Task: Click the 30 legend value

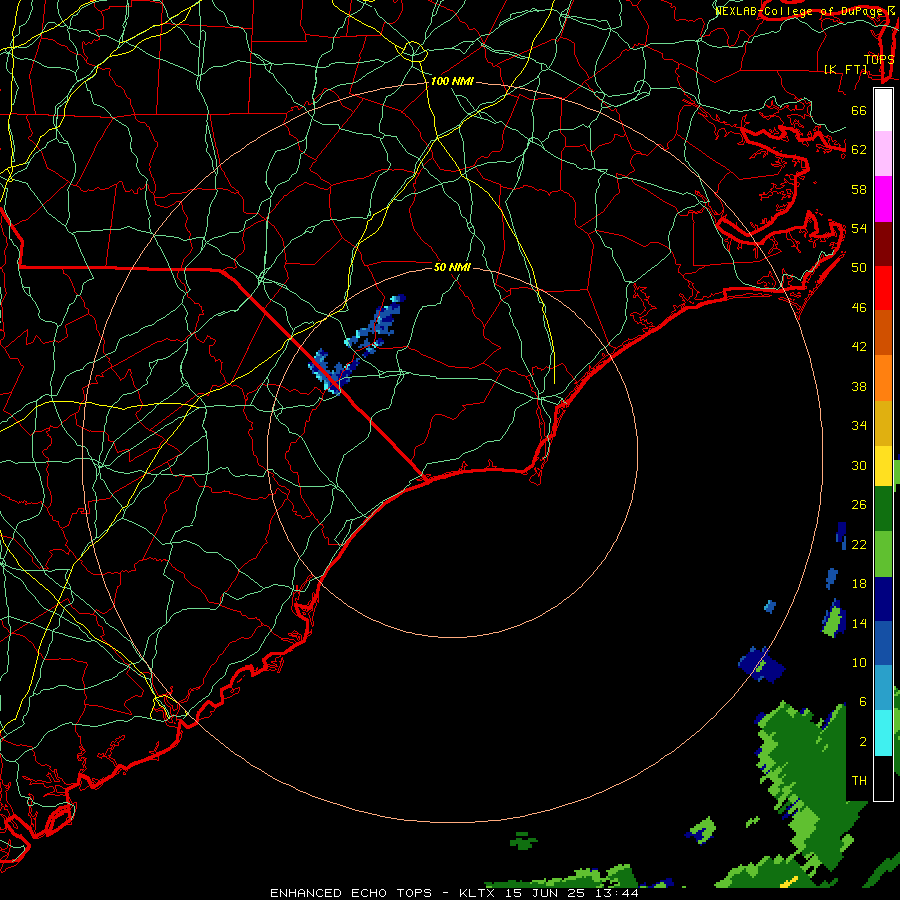Action: coord(859,465)
